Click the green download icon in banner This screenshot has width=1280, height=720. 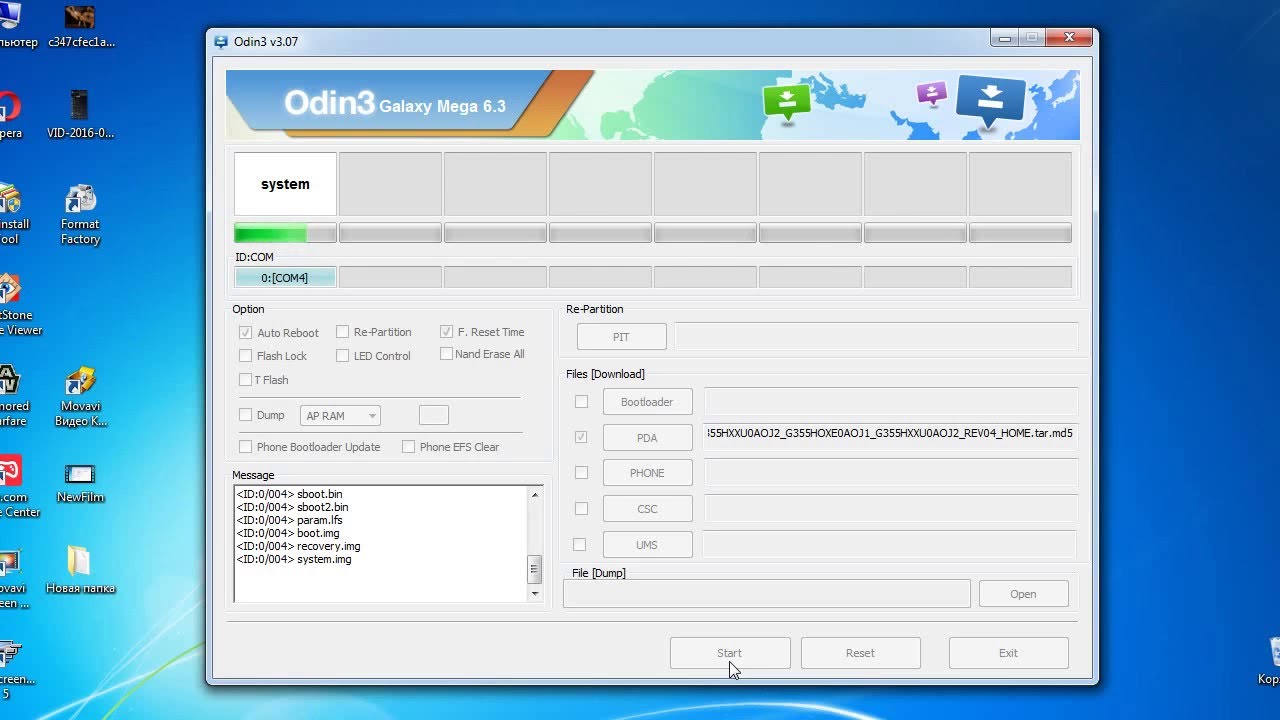pyautogui.click(x=787, y=102)
